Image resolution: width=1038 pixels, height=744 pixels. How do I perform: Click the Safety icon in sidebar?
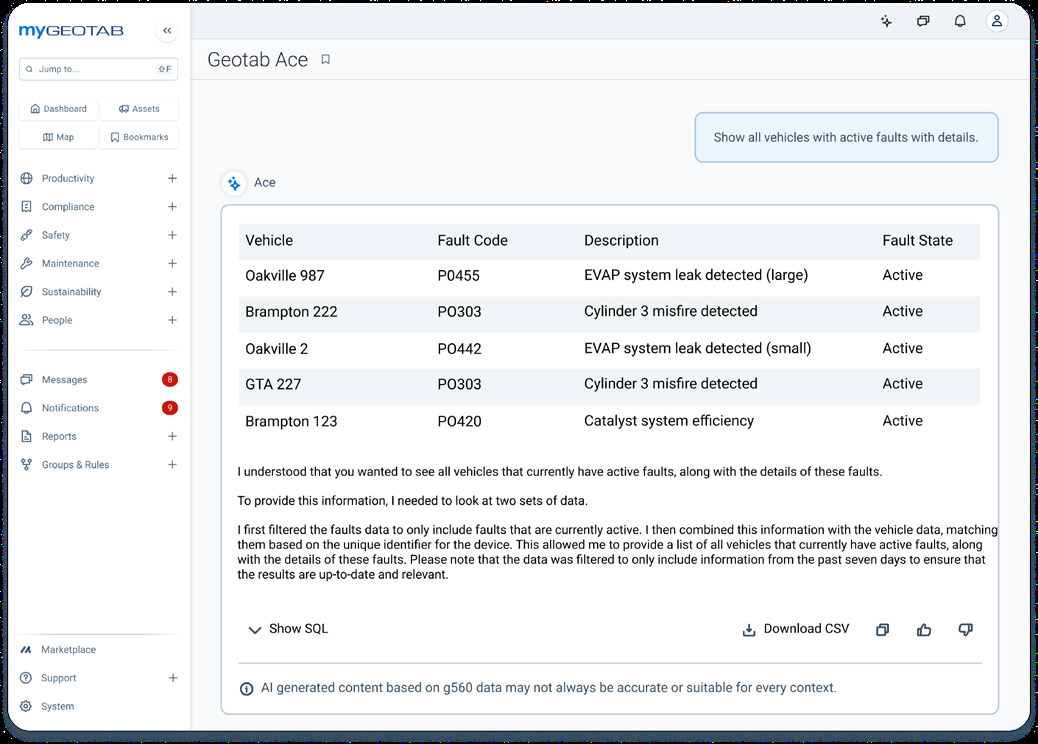(x=26, y=235)
